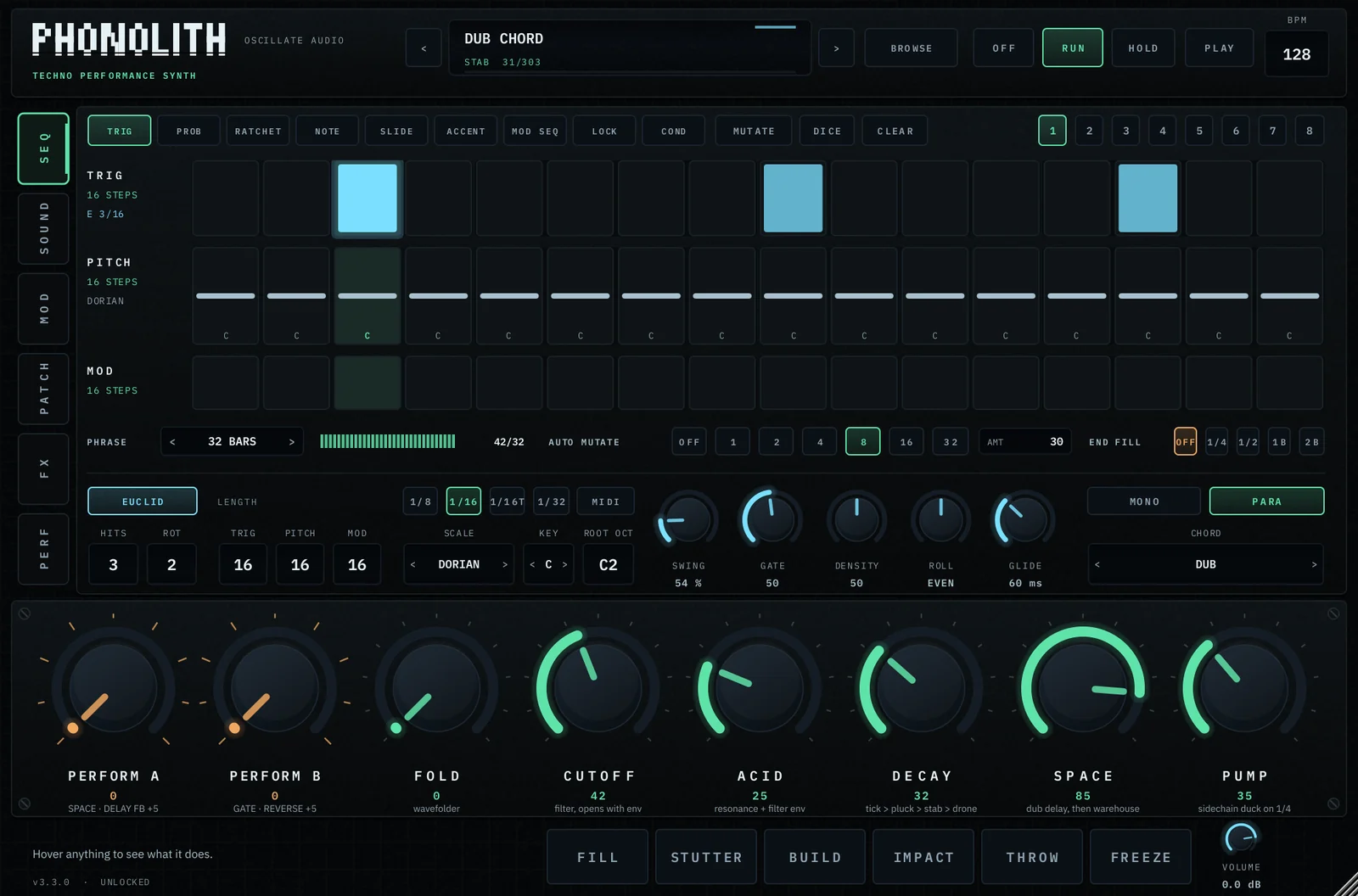The image size is (1358, 896).
Task: Click the phrase progress meter bar
Action: tap(388, 441)
